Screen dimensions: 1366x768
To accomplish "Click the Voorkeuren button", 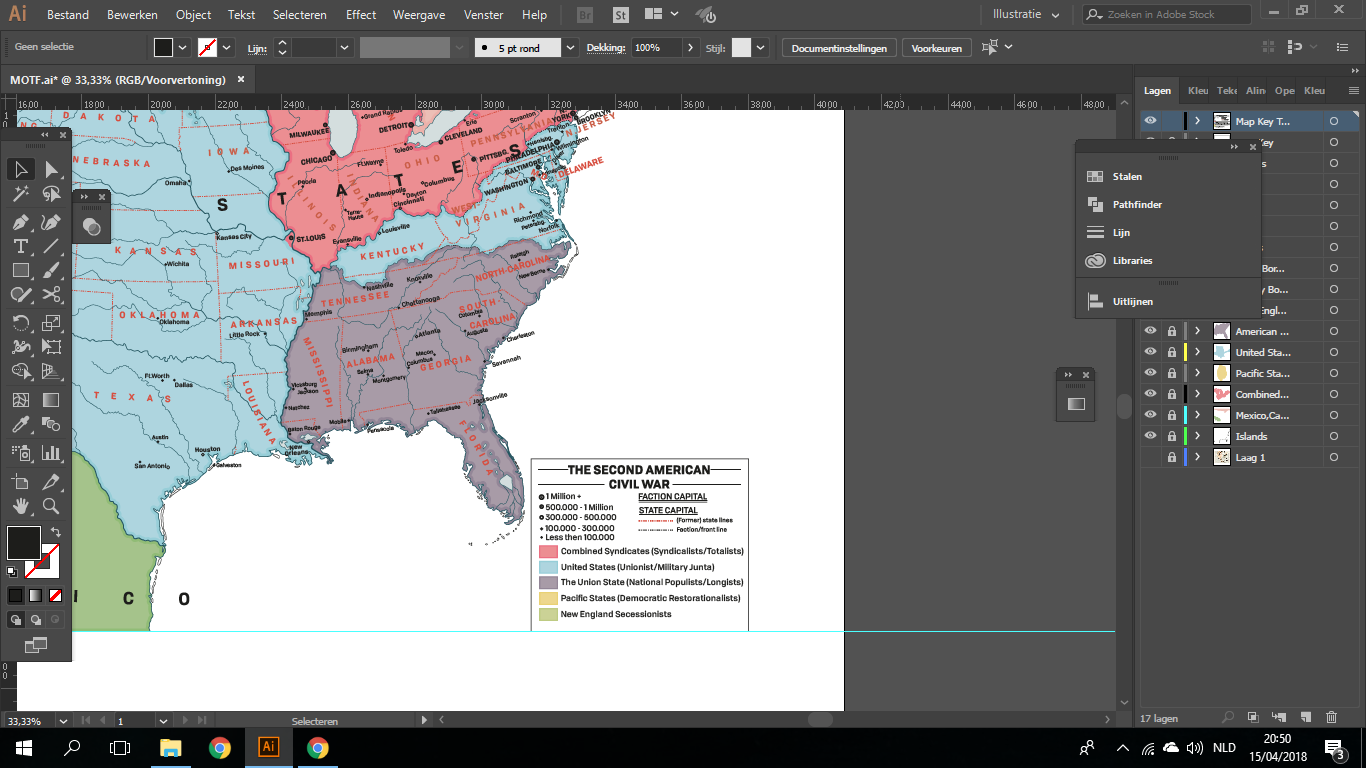I will click(x=938, y=48).
